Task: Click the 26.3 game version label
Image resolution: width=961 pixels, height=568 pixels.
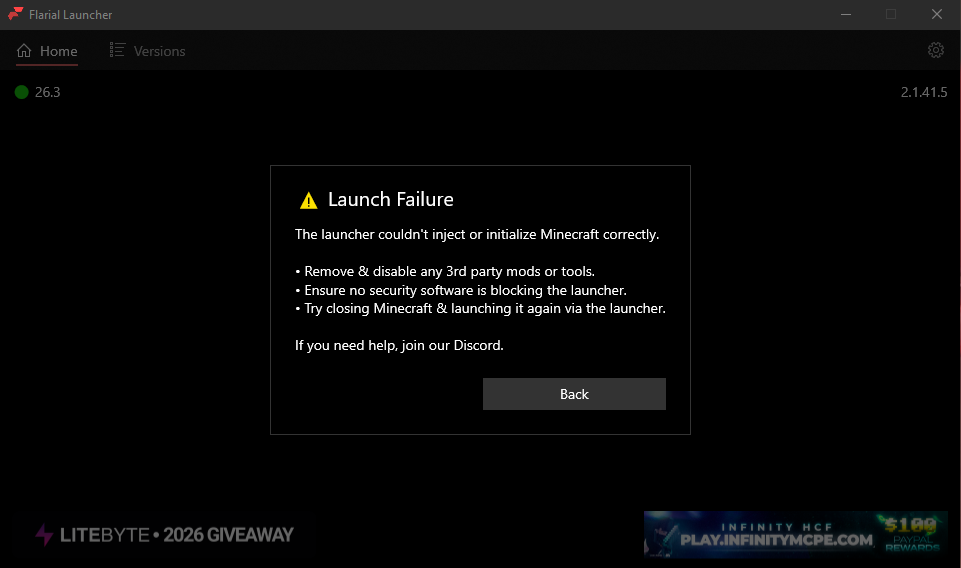Action: pyautogui.click(x=47, y=92)
